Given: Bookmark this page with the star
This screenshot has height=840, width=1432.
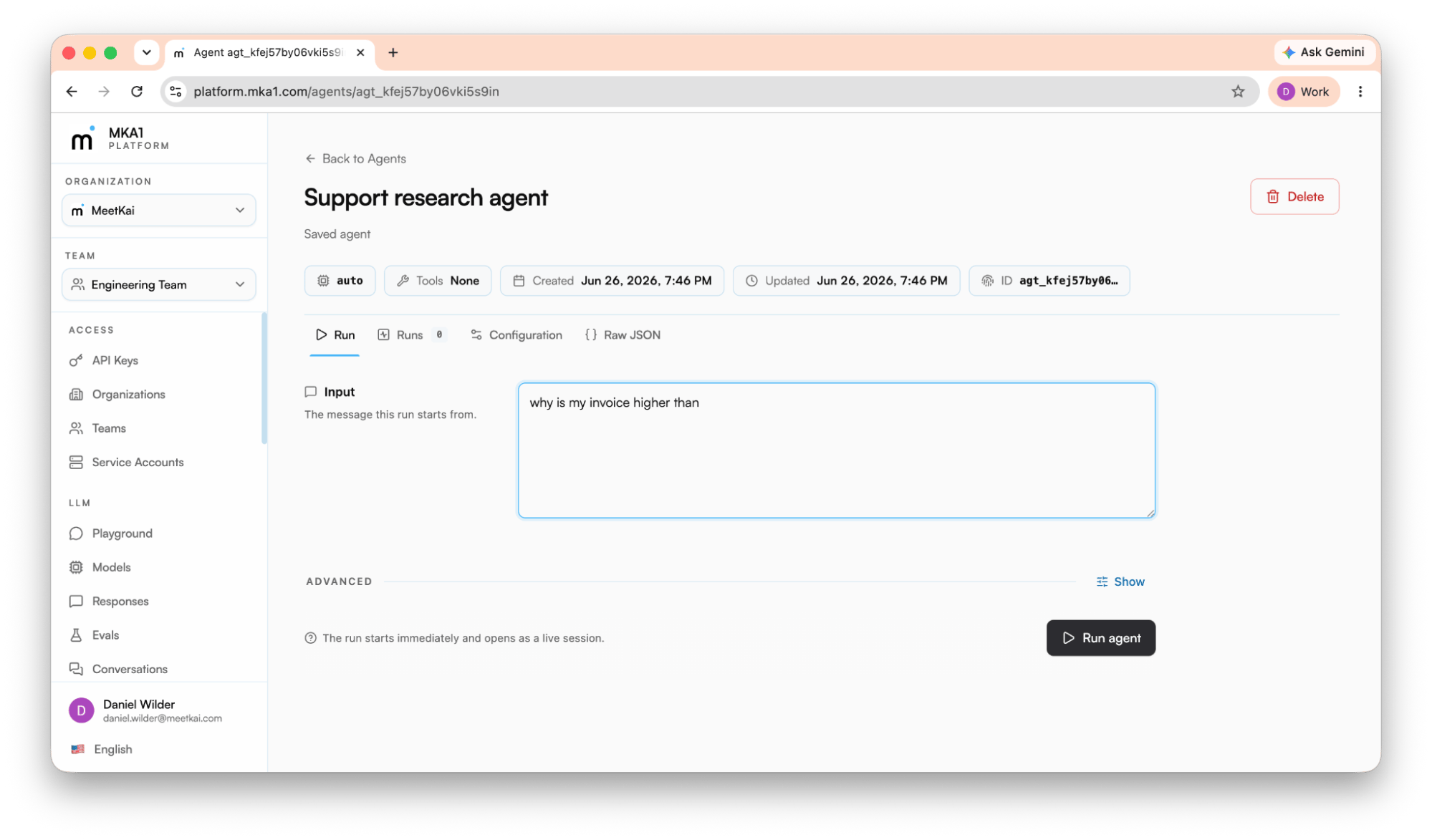Looking at the screenshot, I should pyautogui.click(x=1238, y=92).
